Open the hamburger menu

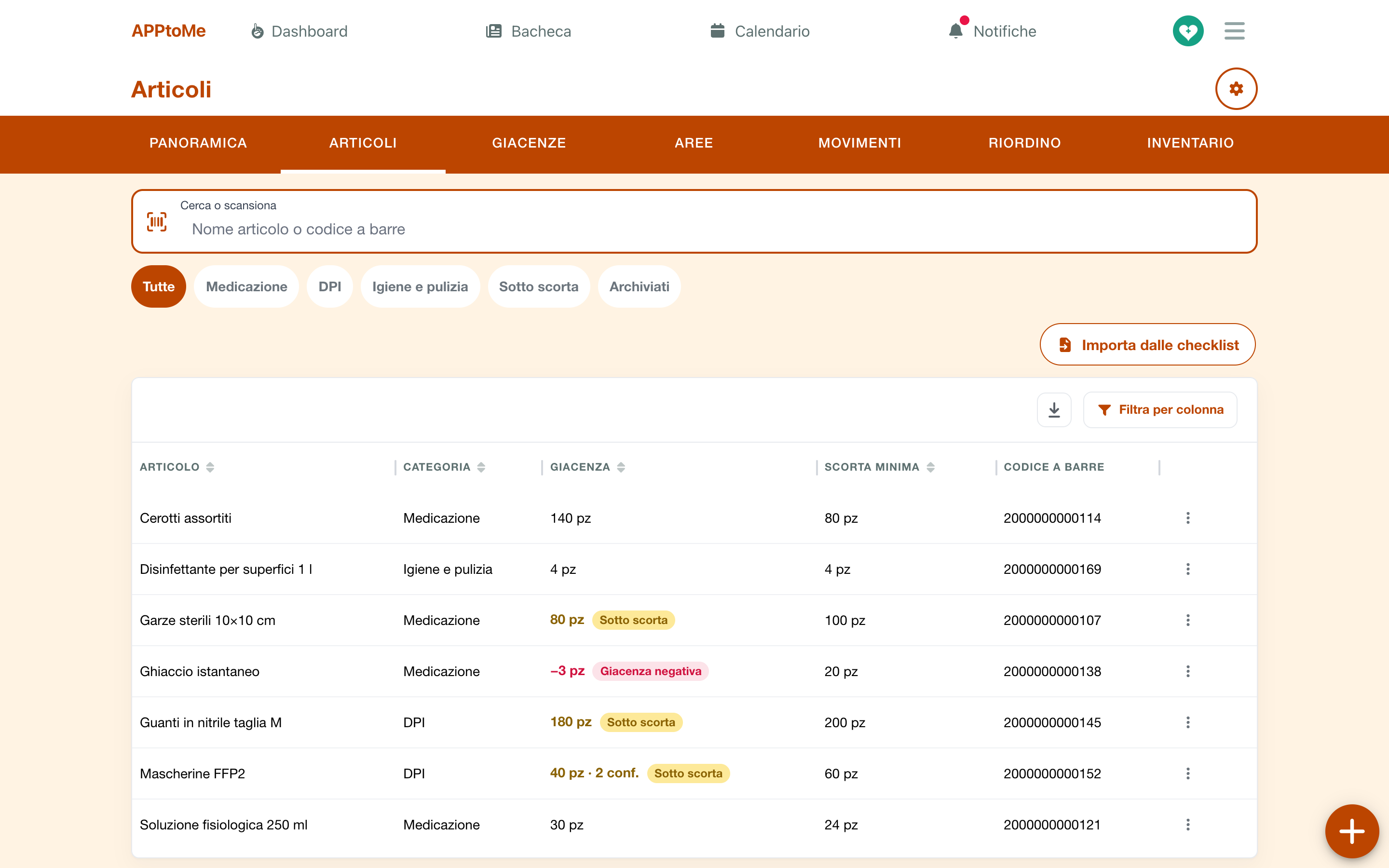point(1234,31)
